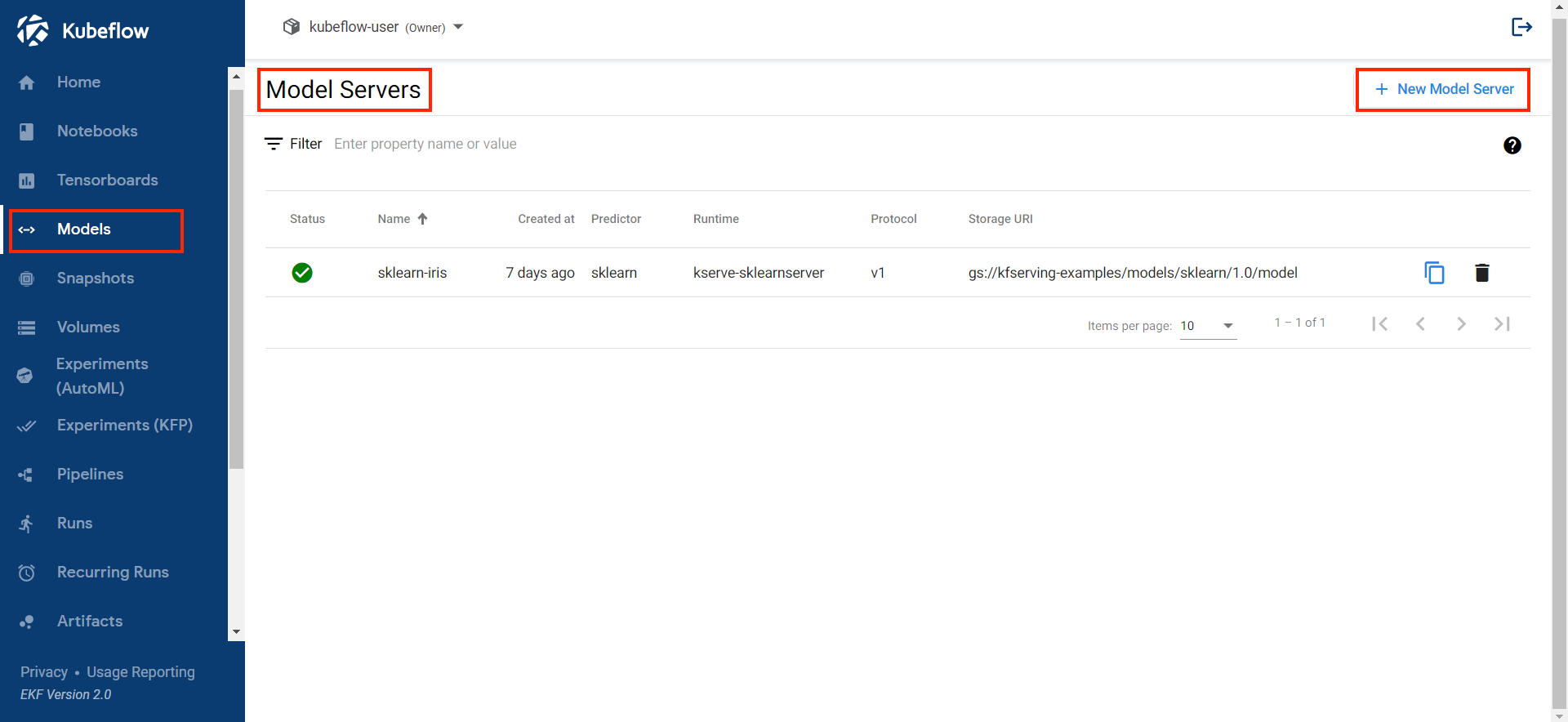Click the Runs running-figure icon

(27, 524)
